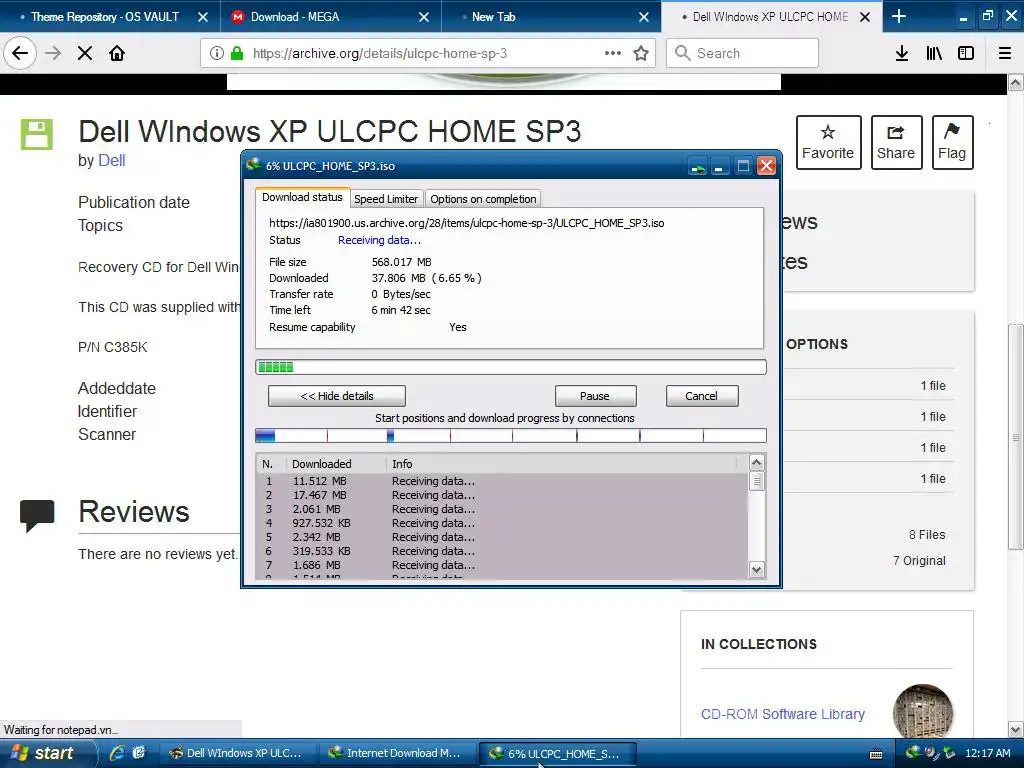Screen dimensions: 1024x768
Task: Open the Speed Limiter tab
Action: (x=386, y=199)
